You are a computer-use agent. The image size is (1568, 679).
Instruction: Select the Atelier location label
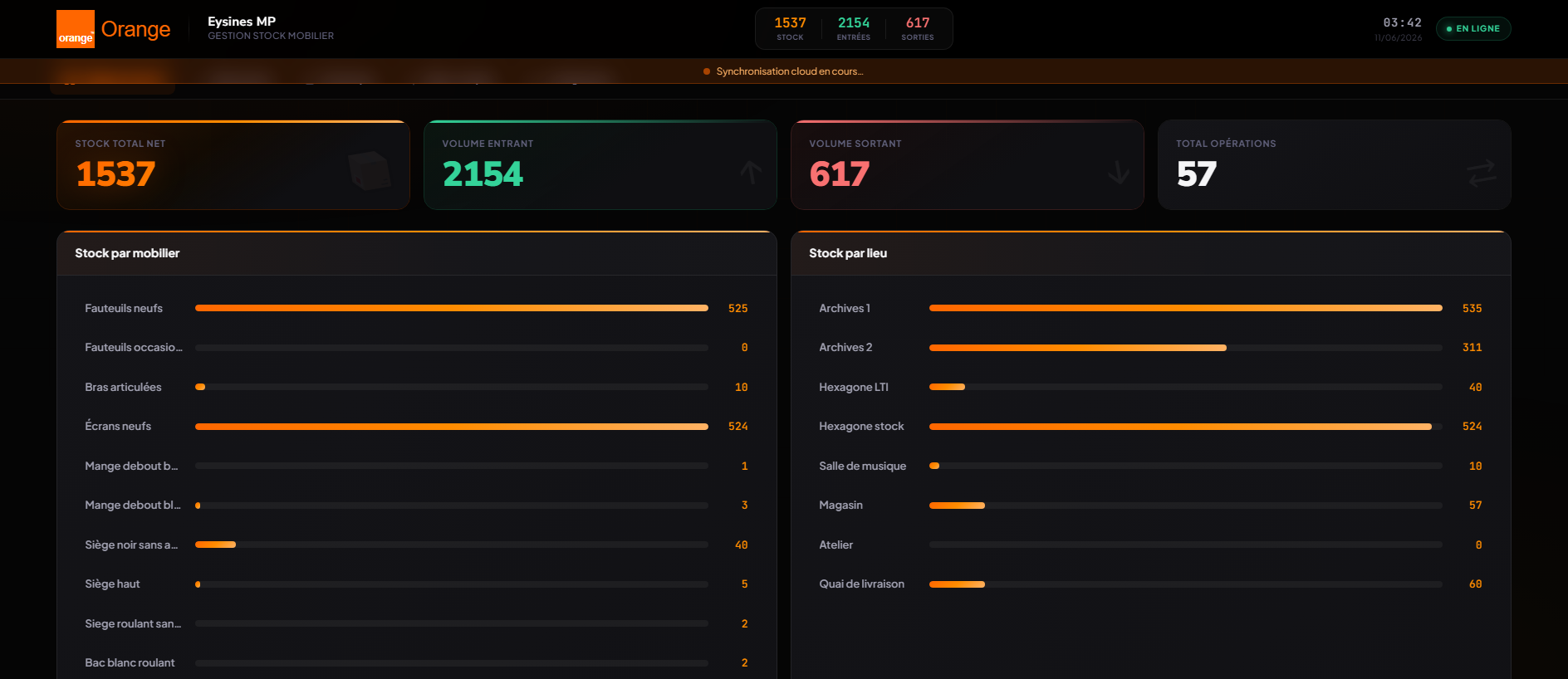coord(835,545)
